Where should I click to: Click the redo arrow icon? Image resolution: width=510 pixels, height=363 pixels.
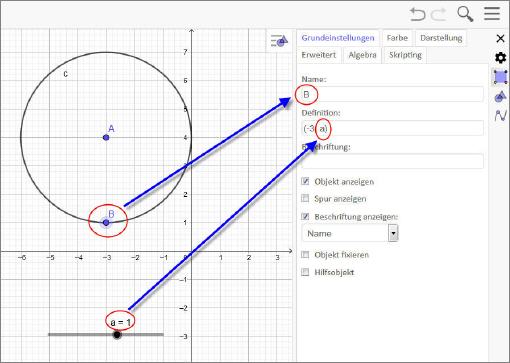pyautogui.click(x=439, y=14)
